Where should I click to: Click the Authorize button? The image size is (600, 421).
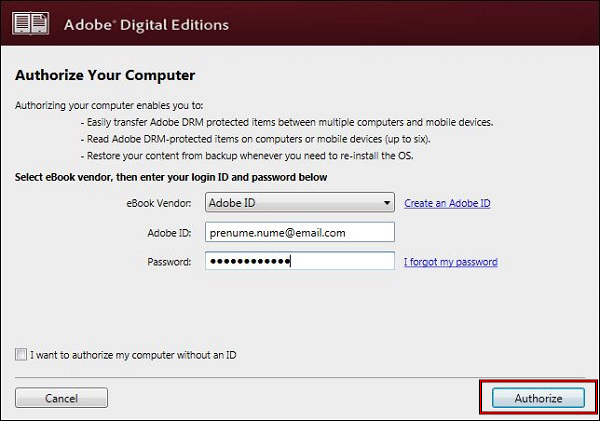tap(538, 398)
